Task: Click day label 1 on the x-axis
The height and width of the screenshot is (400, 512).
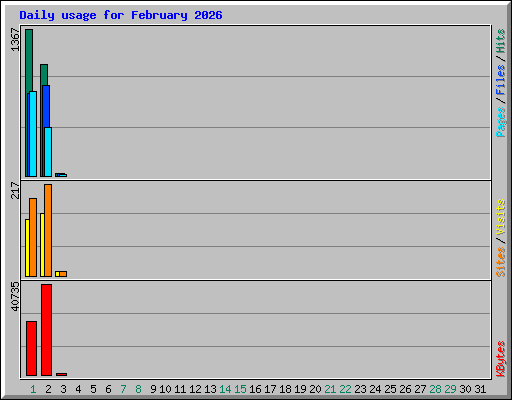Action: pyautogui.click(x=33, y=389)
